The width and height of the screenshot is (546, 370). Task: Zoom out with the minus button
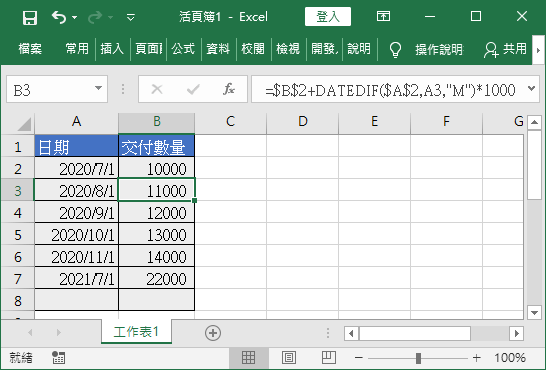[x=359, y=357]
